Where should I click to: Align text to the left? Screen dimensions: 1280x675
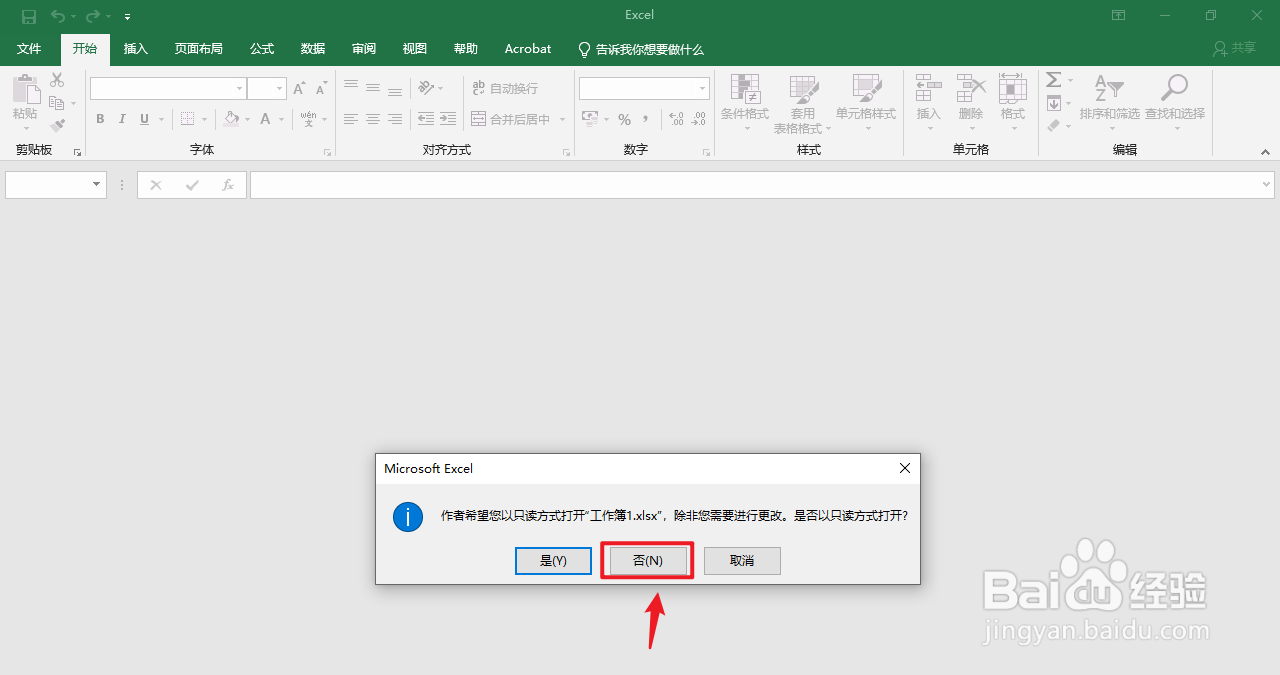350,119
